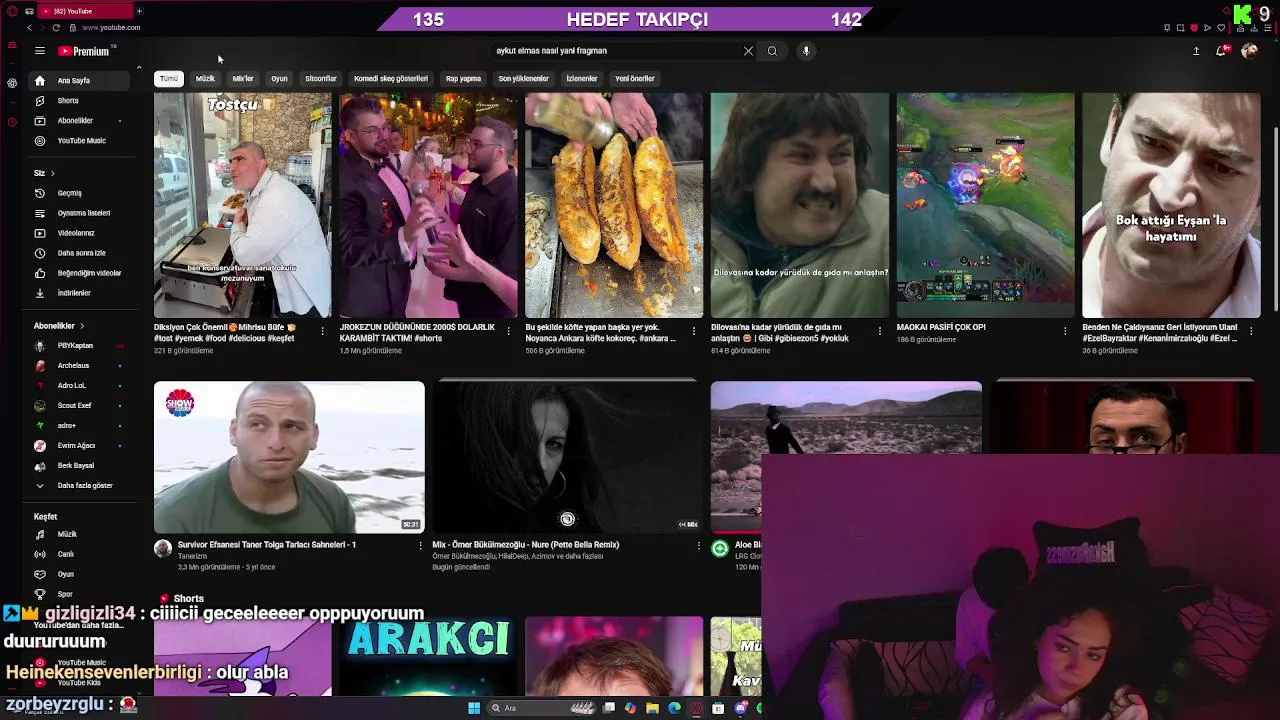Viewport: 1280px width, 720px height.
Task: Open the notifications bell
Action: point(1221,51)
